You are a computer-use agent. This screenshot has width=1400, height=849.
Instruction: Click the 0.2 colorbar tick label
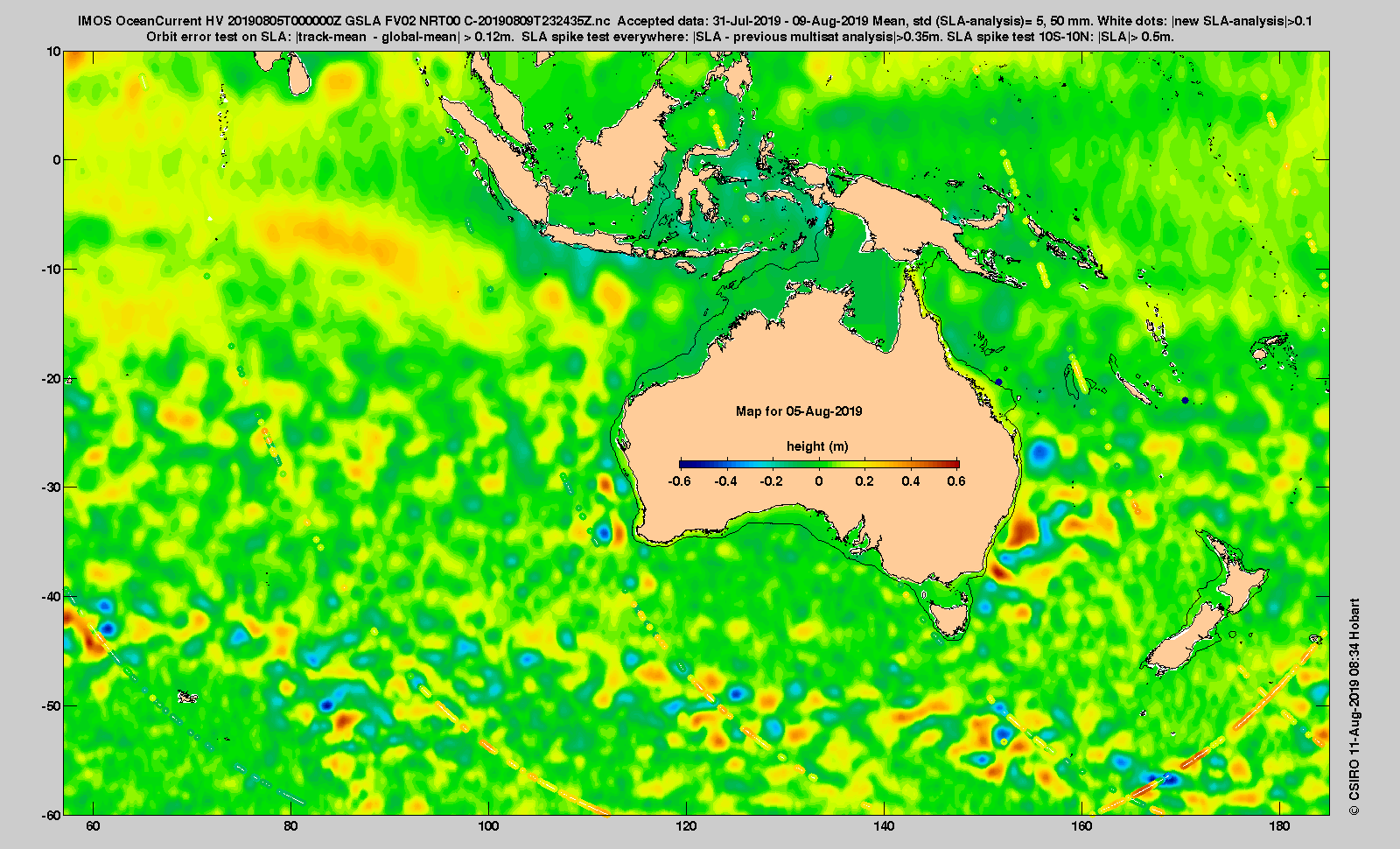click(864, 481)
